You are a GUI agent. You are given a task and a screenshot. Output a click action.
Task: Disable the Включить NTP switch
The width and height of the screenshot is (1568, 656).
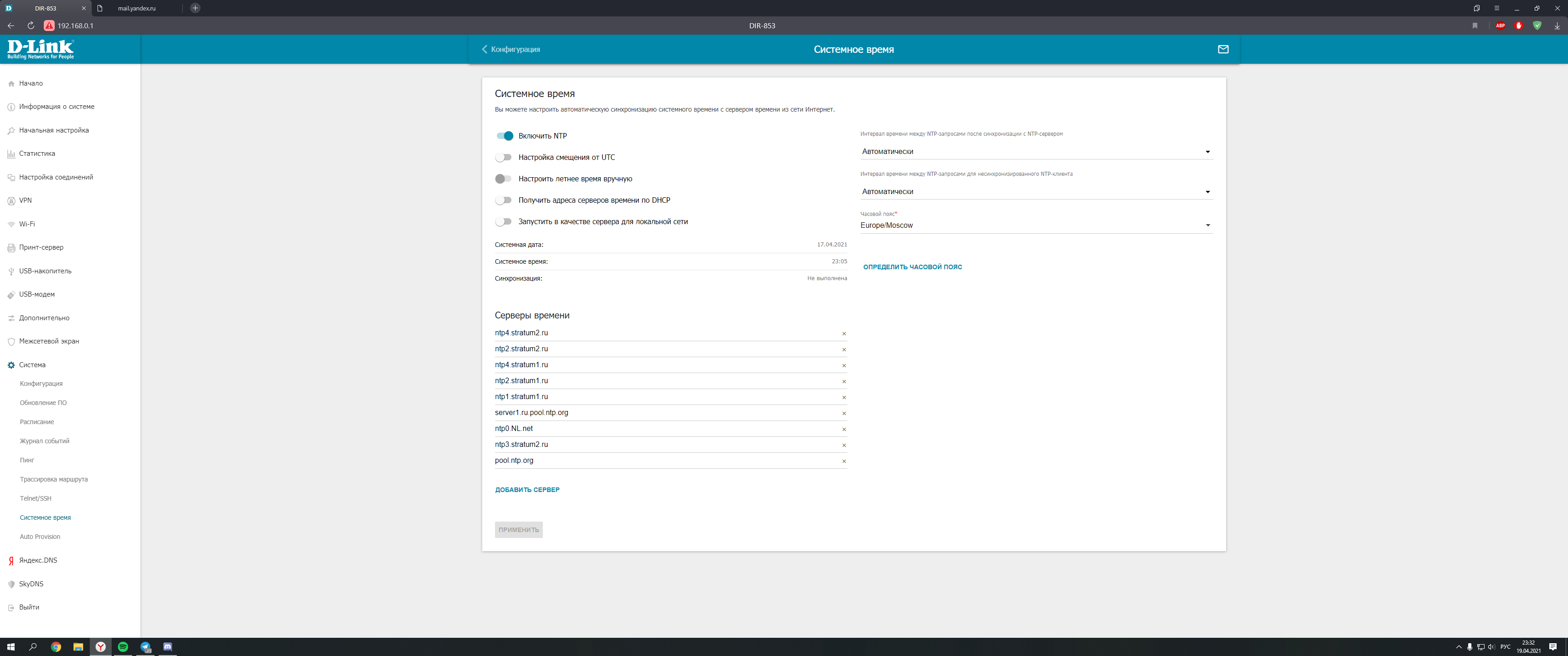pyautogui.click(x=504, y=136)
